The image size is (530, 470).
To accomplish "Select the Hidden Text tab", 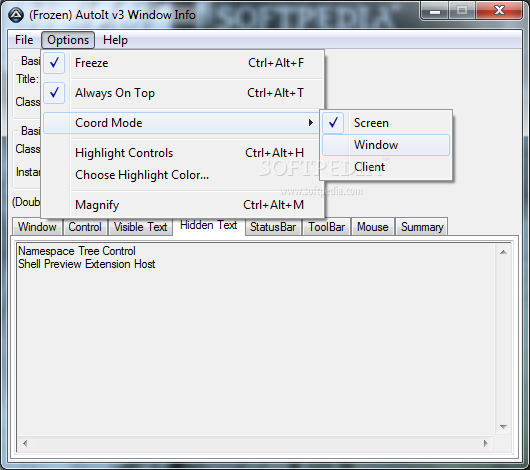I will click(x=209, y=225).
